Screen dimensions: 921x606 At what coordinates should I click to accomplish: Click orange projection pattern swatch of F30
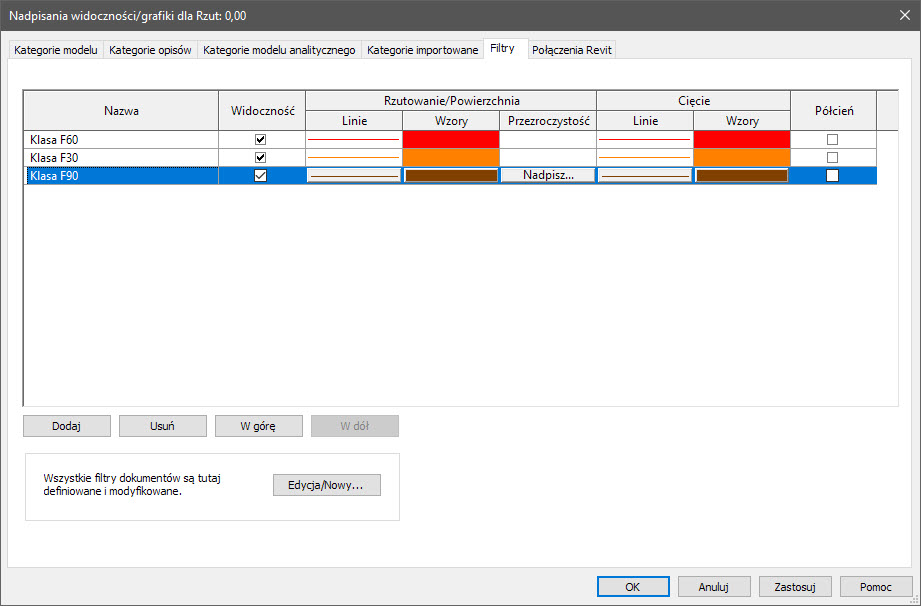tap(451, 158)
